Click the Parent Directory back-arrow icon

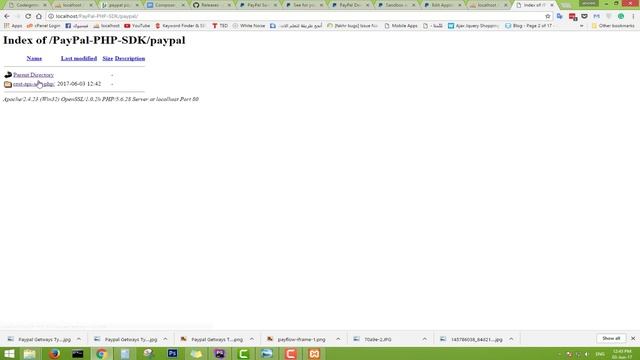(x=8, y=75)
